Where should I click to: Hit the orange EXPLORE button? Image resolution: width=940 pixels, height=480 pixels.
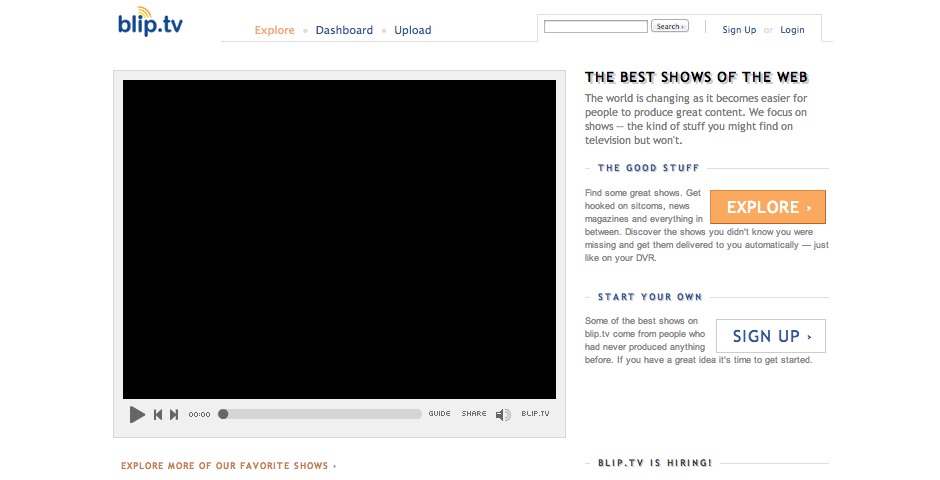[768, 207]
